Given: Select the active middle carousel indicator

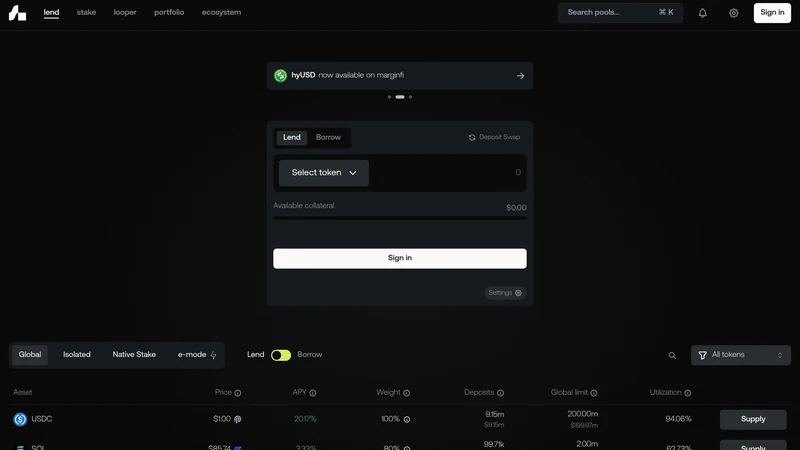Looking at the screenshot, I should tap(400, 97).
